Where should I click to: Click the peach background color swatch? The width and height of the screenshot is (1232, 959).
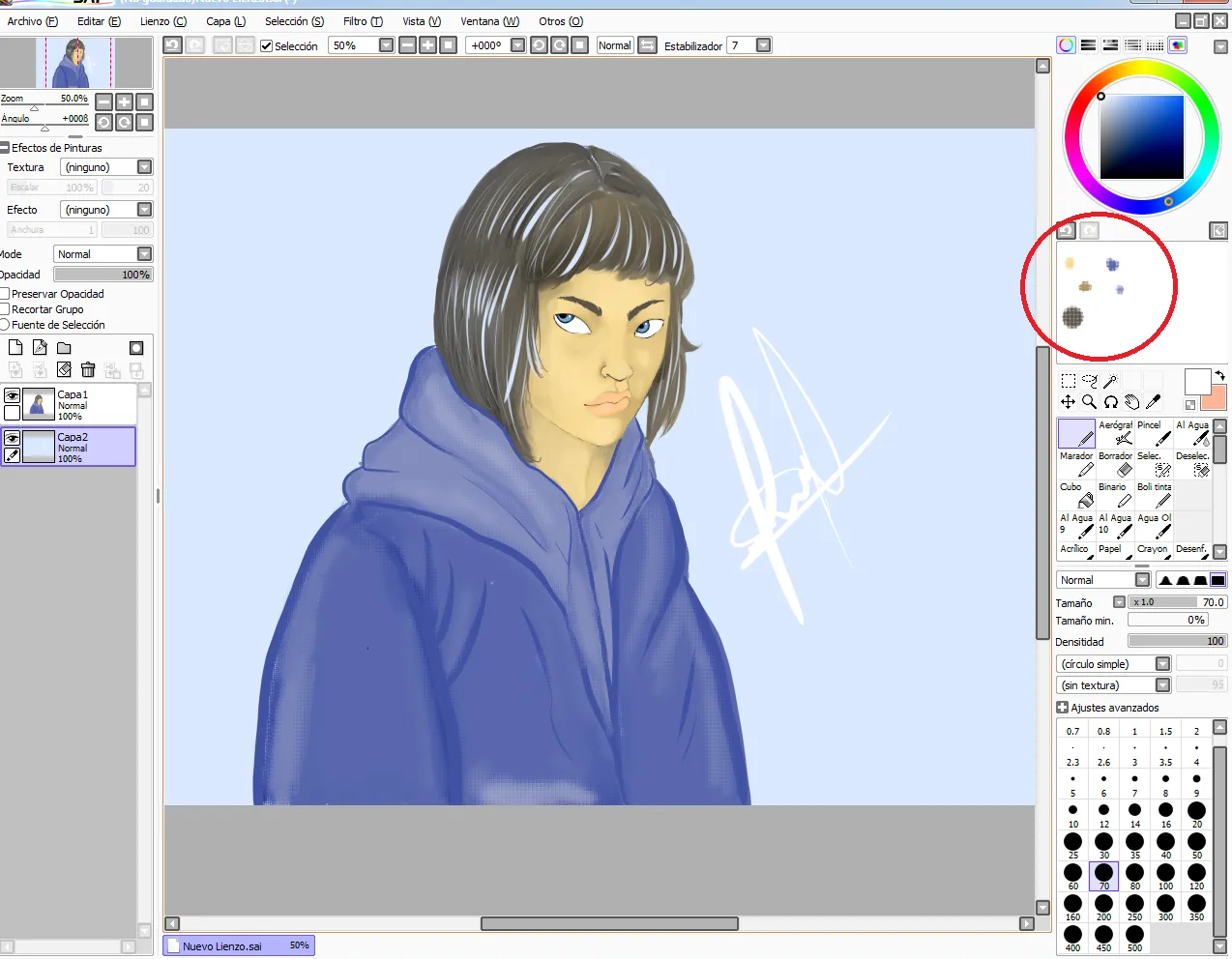point(1214,398)
